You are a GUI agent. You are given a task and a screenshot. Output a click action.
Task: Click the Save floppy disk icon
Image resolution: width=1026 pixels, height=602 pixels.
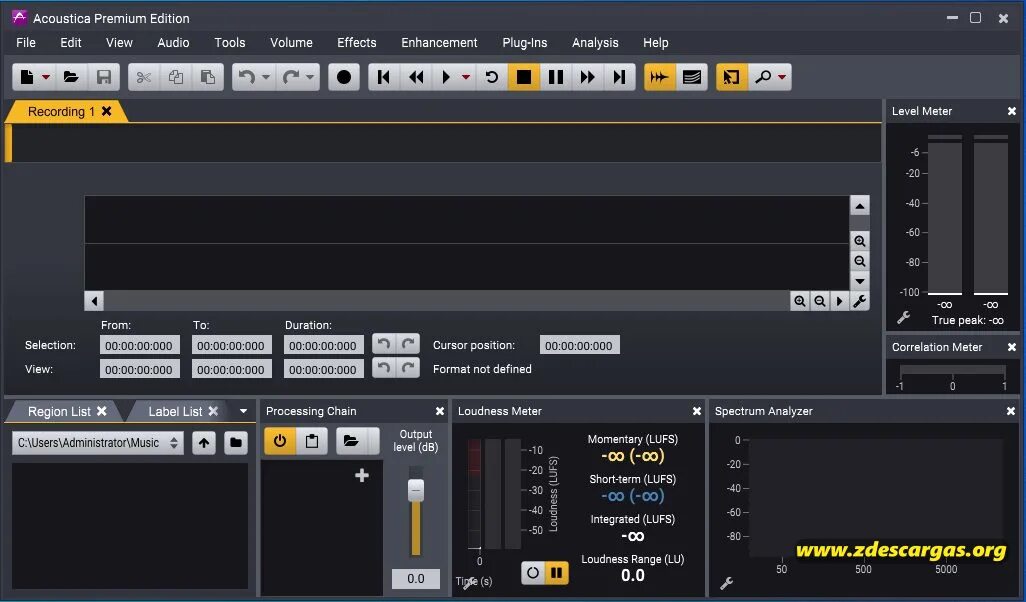click(103, 77)
